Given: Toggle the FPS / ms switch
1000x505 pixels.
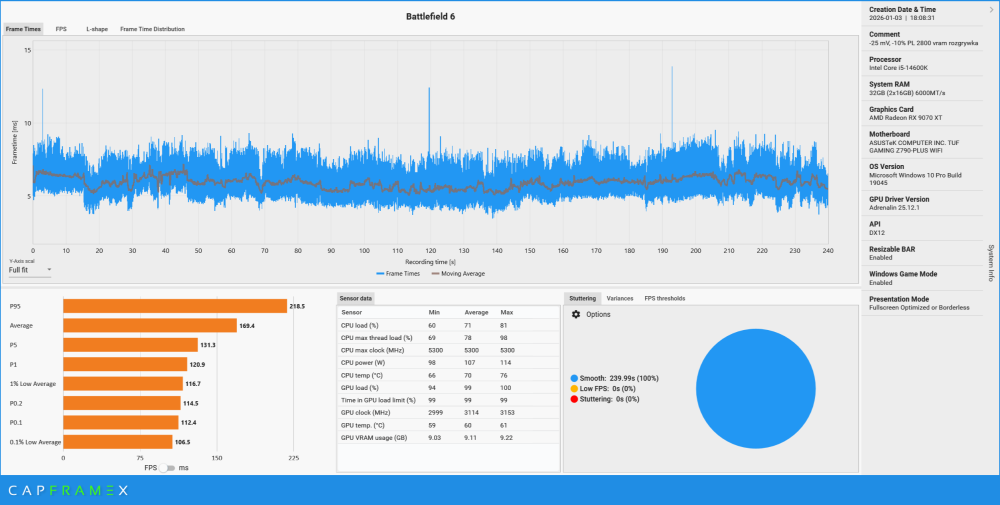Looking at the screenshot, I should 170,468.
